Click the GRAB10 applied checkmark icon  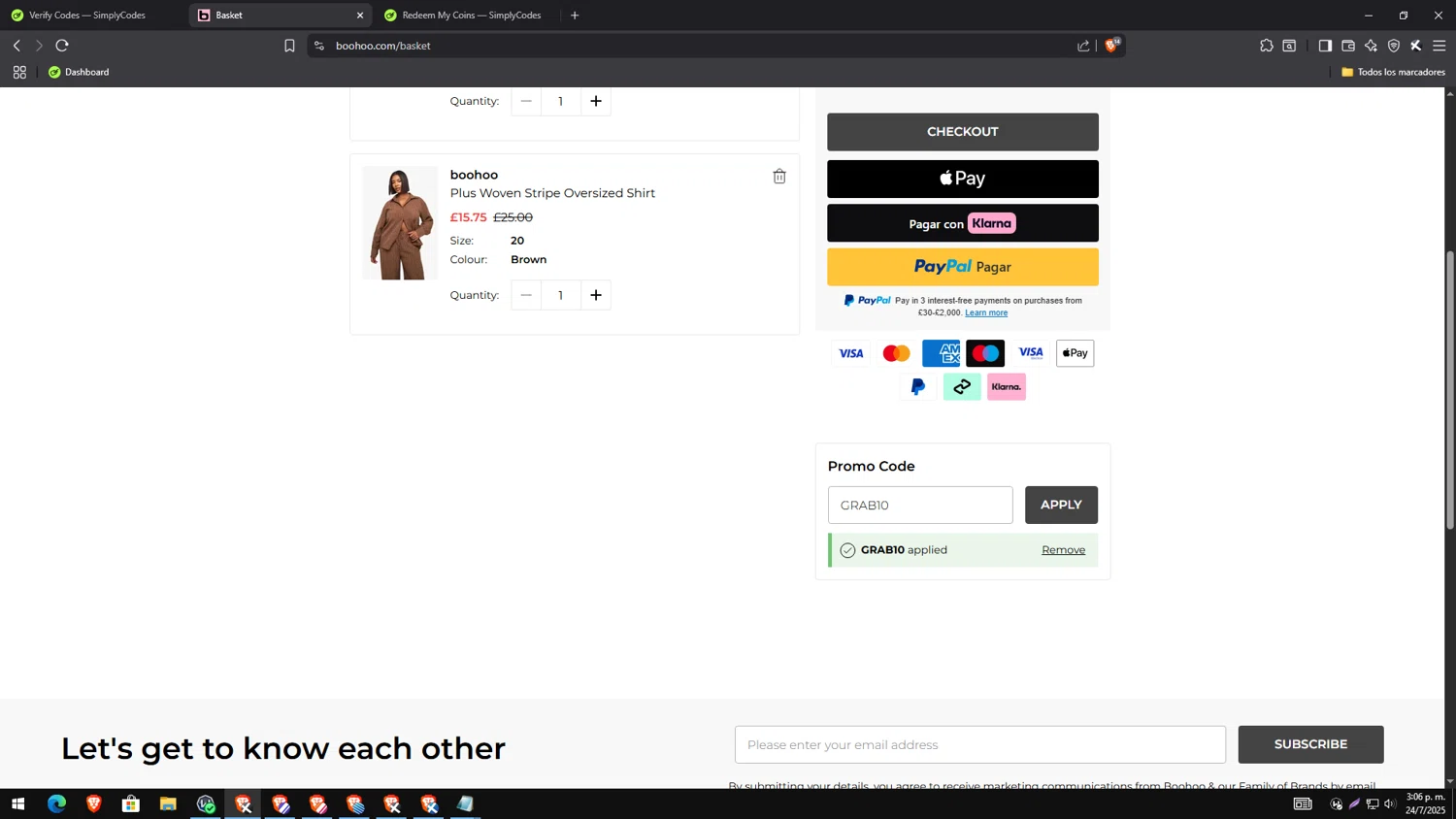pyautogui.click(x=847, y=550)
